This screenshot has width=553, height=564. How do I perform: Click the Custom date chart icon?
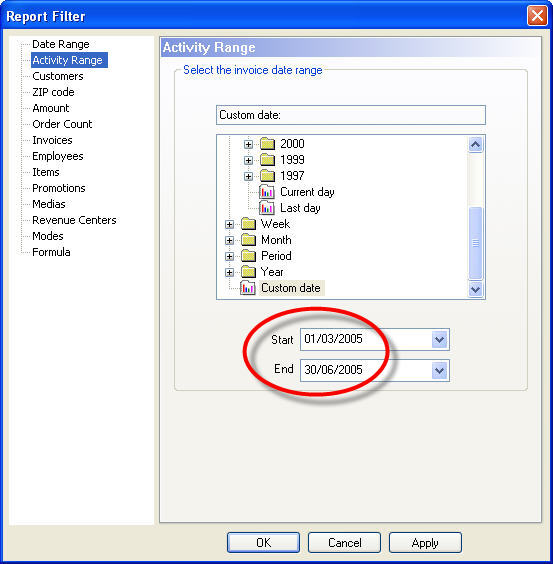pyautogui.click(x=248, y=288)
